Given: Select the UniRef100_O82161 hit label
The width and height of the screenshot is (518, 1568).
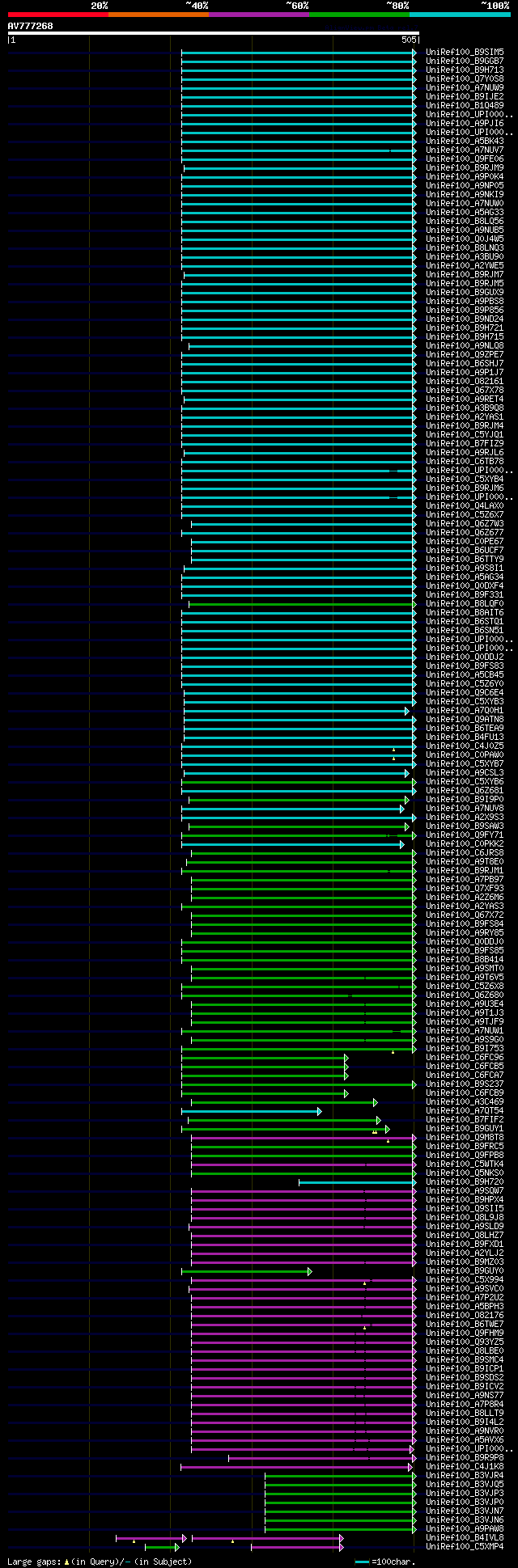Looking at the screenshot, I should pos(465,381).
